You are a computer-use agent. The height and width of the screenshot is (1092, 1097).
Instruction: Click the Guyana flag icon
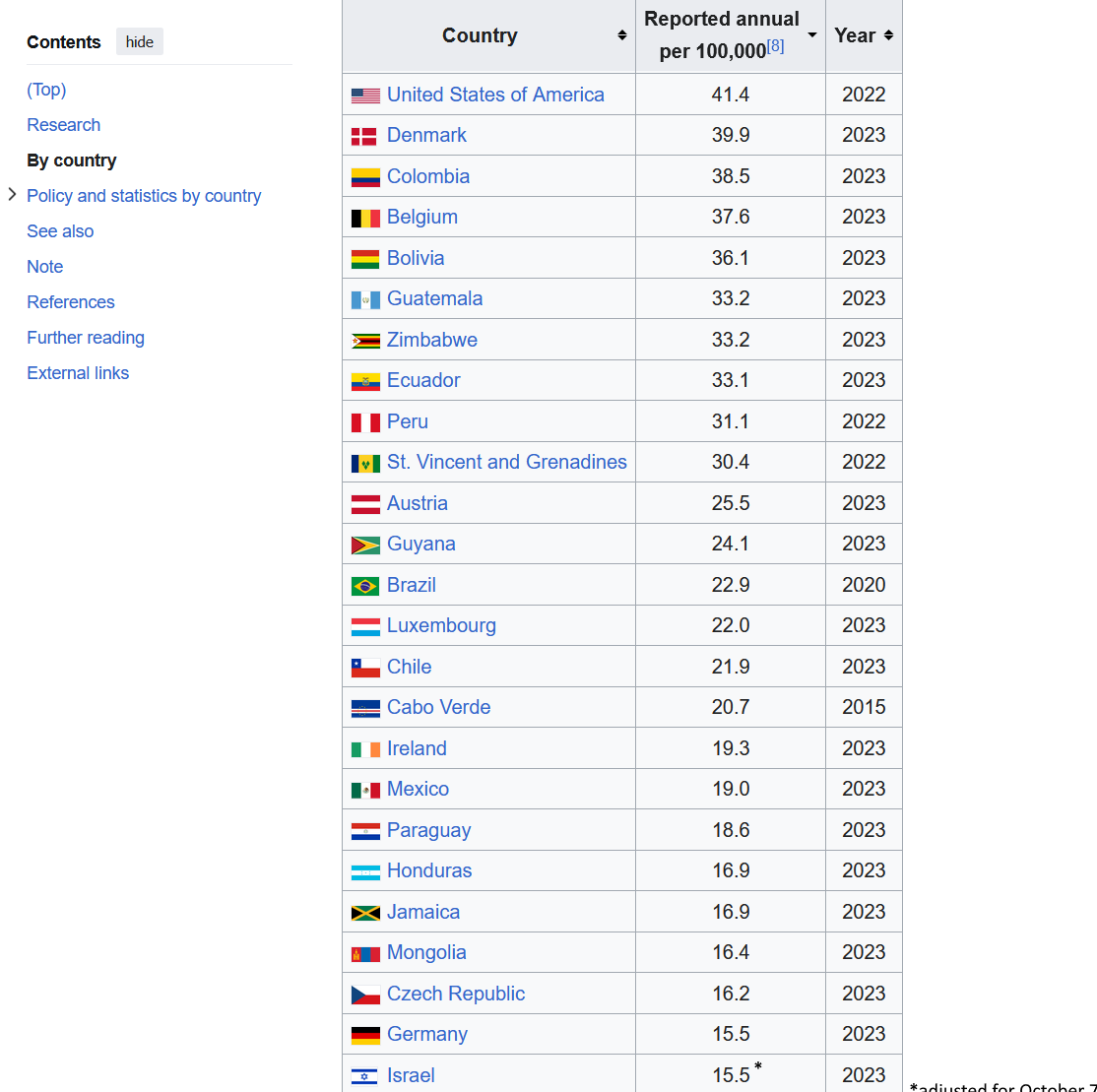[365, 545]
